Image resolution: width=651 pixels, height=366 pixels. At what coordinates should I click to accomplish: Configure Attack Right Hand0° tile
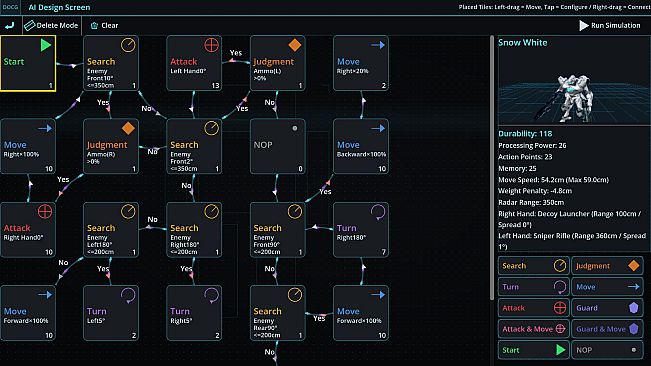28,229
